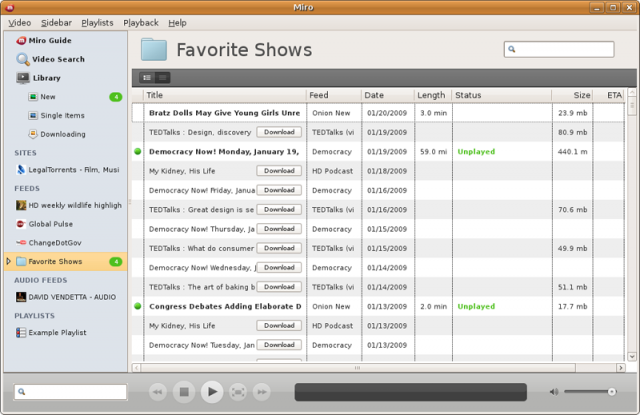Sort by Length column
This screenshot has width=640, height=415.
point(433,95)
